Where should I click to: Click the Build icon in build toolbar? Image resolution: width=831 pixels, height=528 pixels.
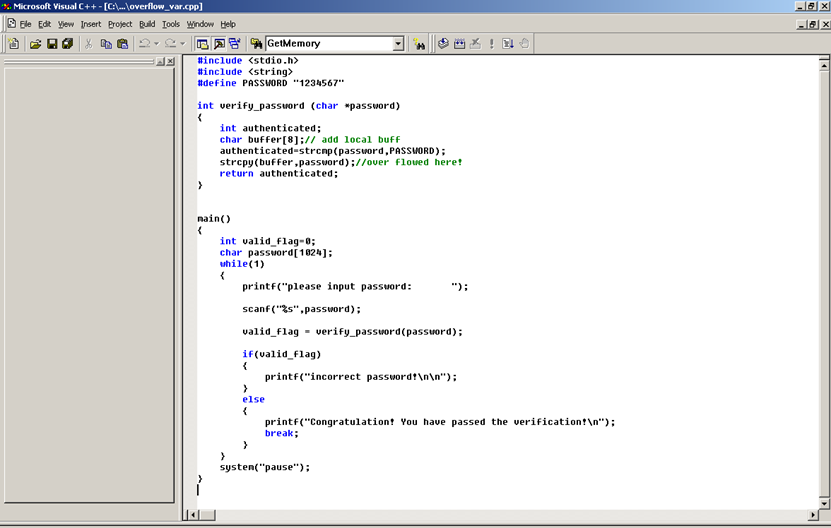(460, 44)
